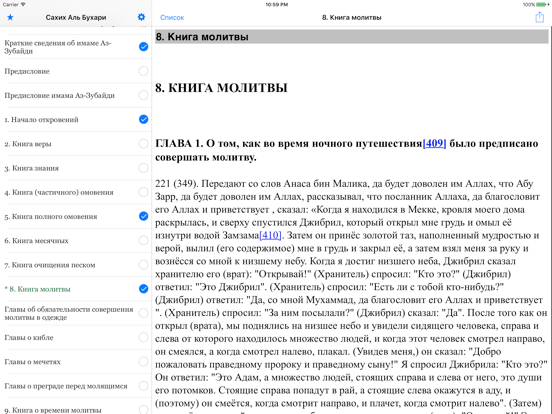The height and width of the screenshot is (414, 552).
Task: Check the circle for Главы о кибле
Action: point(143,337)
